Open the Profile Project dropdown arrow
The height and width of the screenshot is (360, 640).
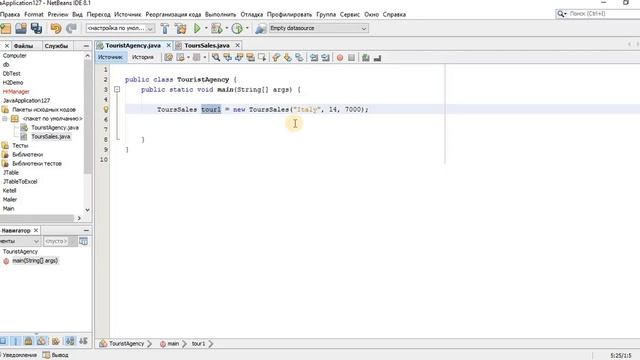(247, 28)
